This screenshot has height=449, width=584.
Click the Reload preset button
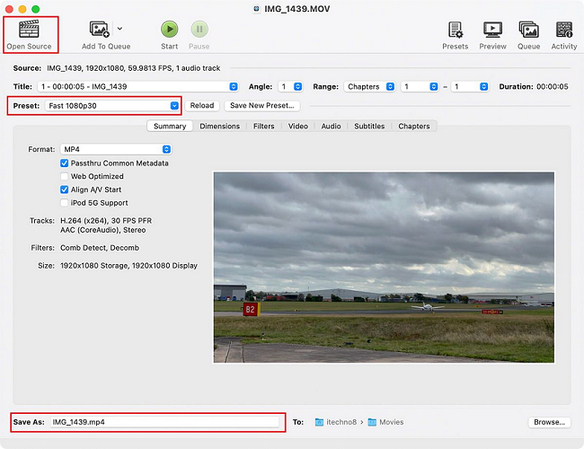tap(202, 105)
